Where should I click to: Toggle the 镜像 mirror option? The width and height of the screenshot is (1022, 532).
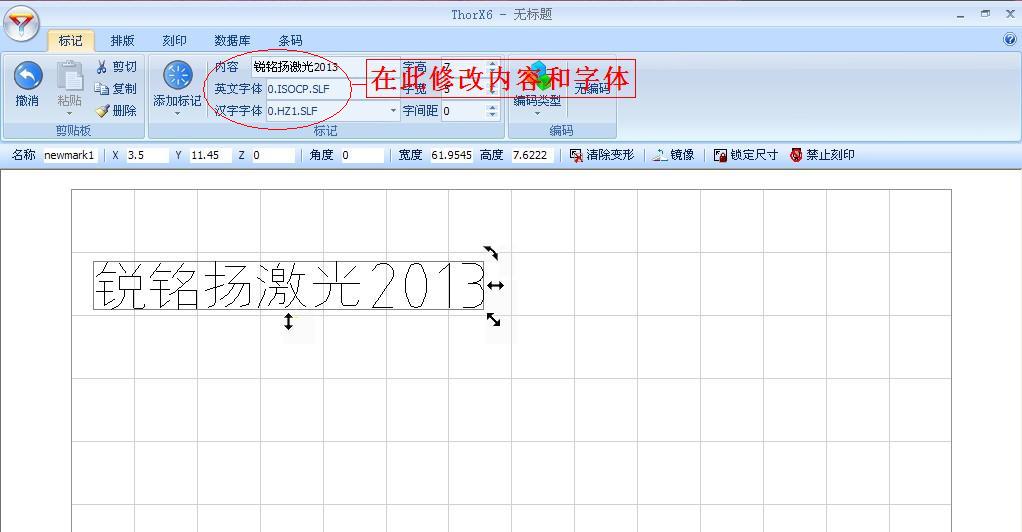(x=661, y=155)
